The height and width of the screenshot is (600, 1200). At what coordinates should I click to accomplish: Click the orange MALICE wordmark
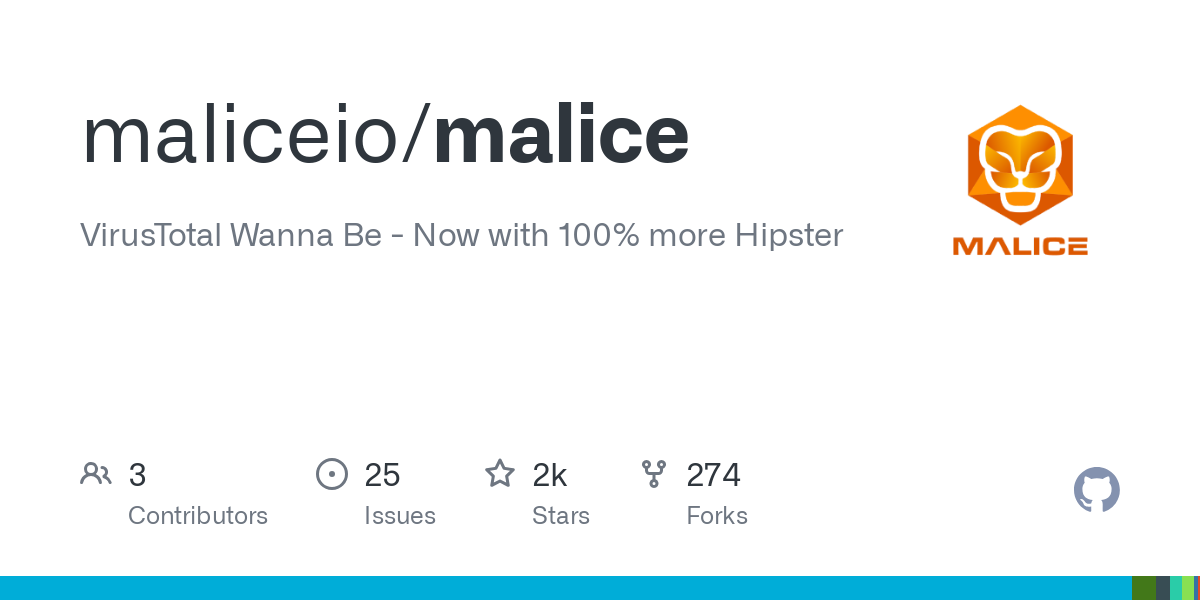click(1019, 246)
